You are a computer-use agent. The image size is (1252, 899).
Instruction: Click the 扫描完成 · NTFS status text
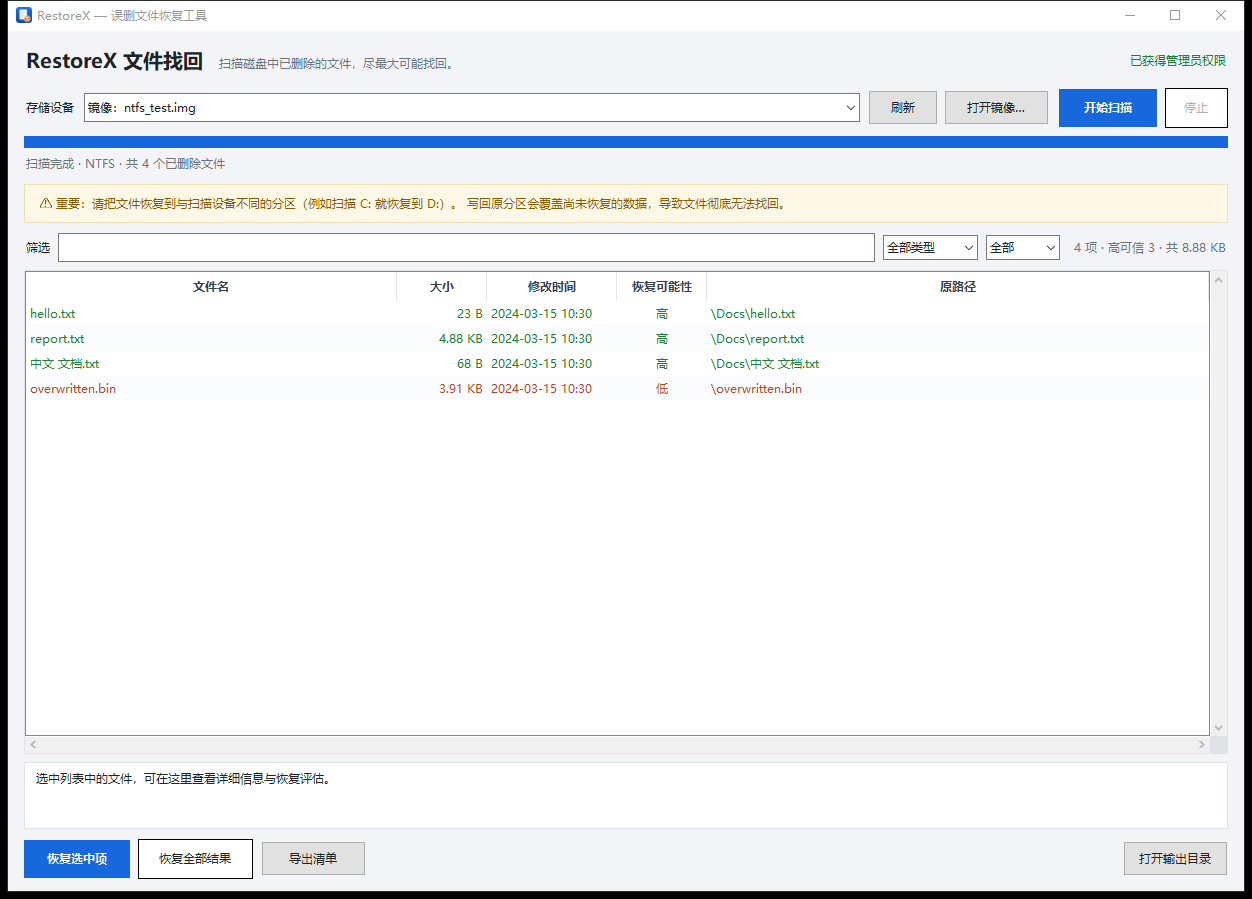[126, 164]
